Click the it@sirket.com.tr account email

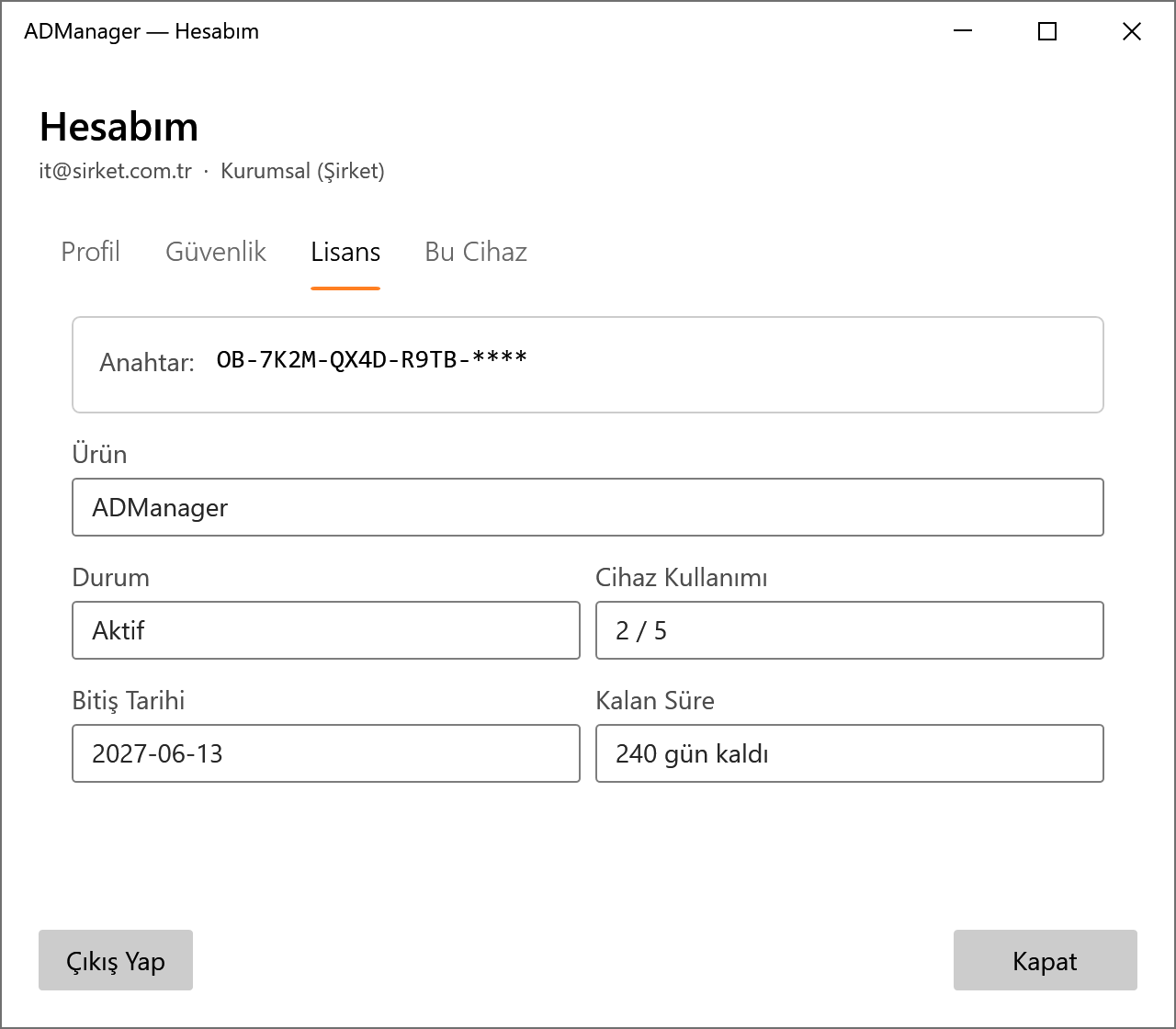(x=116, y=171)
